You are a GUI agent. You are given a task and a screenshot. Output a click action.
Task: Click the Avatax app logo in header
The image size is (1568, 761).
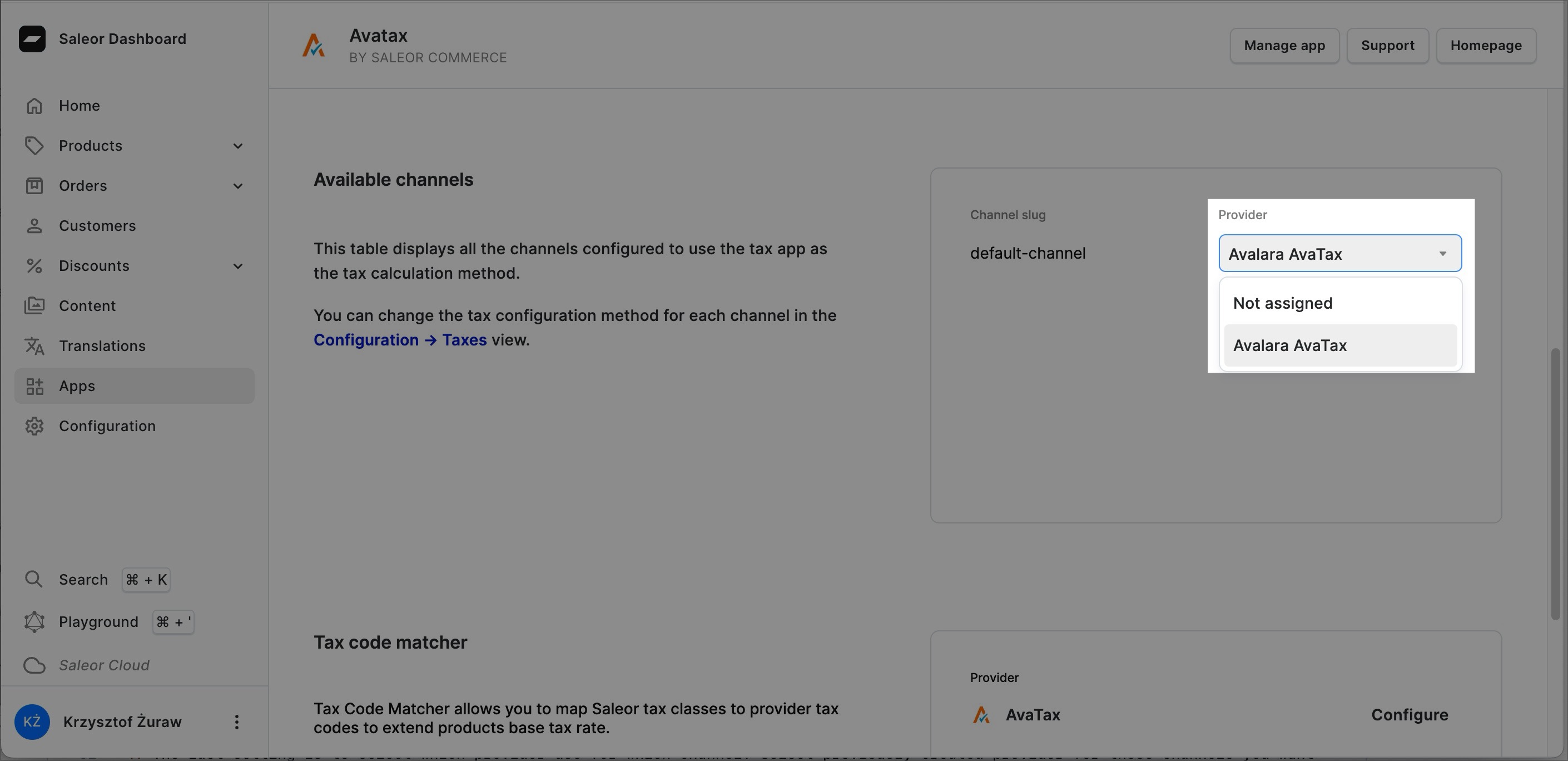click(x=314, y=45)
